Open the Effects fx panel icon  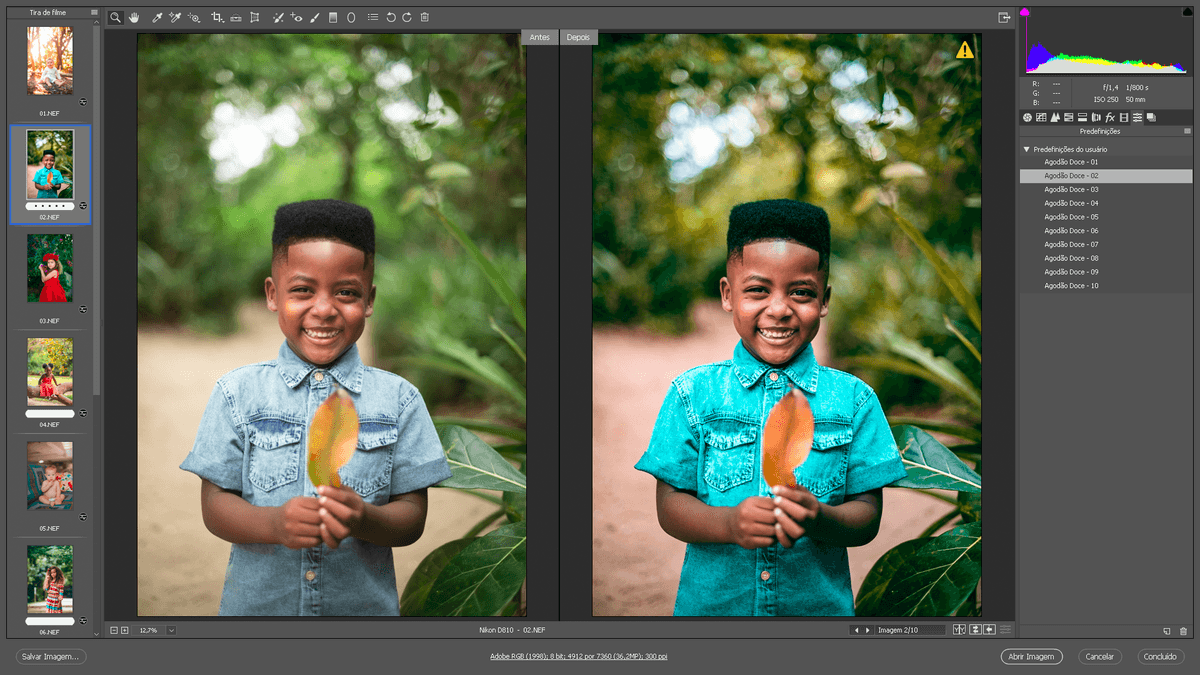coord(1110,118)
